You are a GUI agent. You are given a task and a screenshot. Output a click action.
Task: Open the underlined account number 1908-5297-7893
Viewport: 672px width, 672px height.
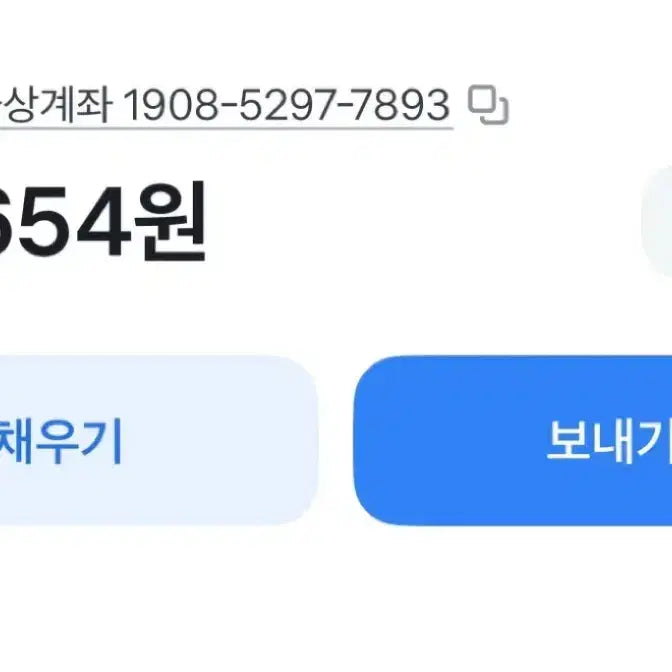pos(285,104)
